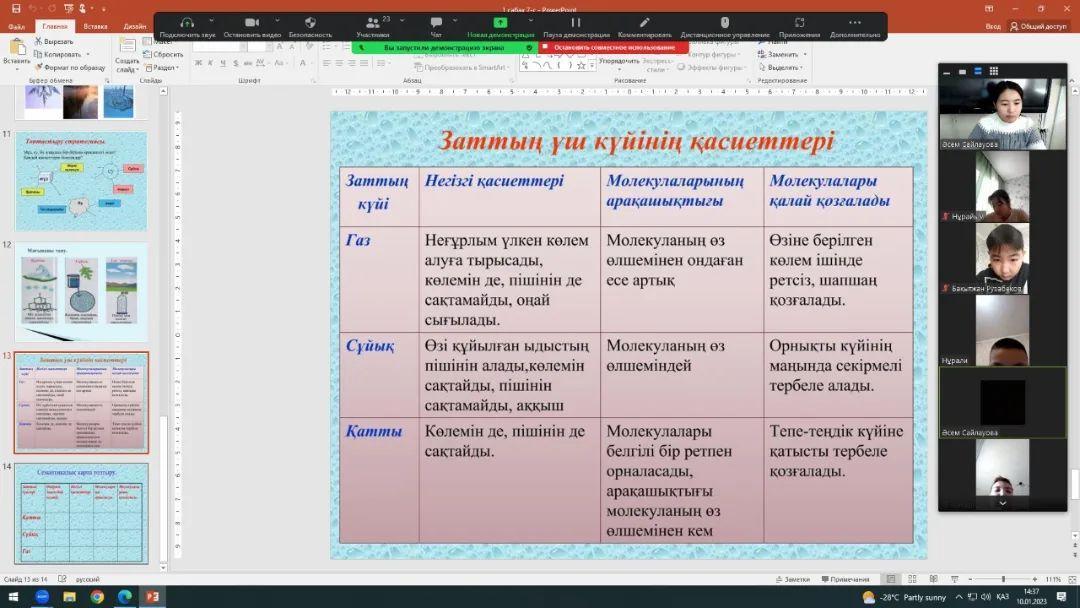Screen dimensions: 1080x608
Task: Open the Zoom Participants panel icon
Action: (373, 23)
